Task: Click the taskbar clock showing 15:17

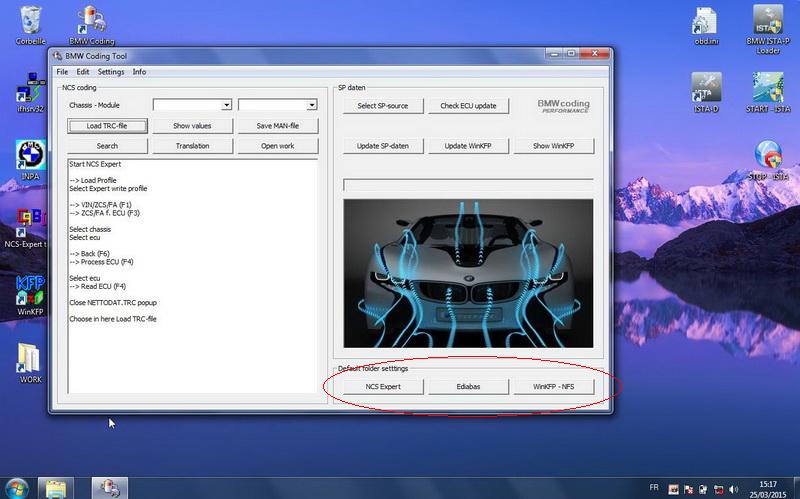Action: pos(768,489)
